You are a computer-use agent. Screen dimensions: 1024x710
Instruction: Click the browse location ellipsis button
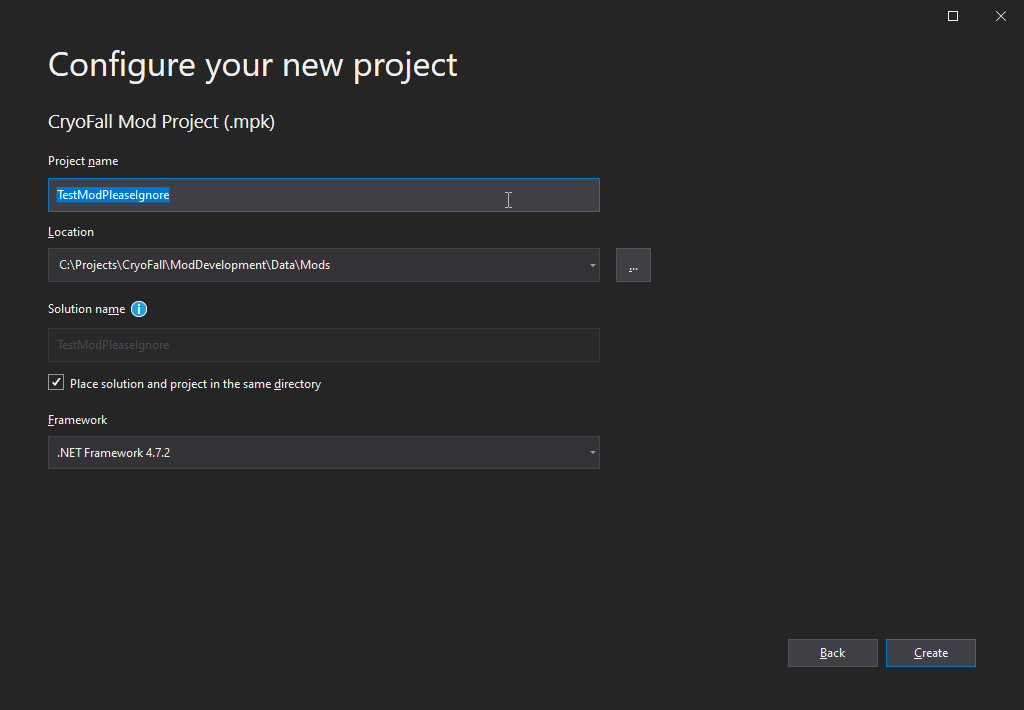click(633, 265)
